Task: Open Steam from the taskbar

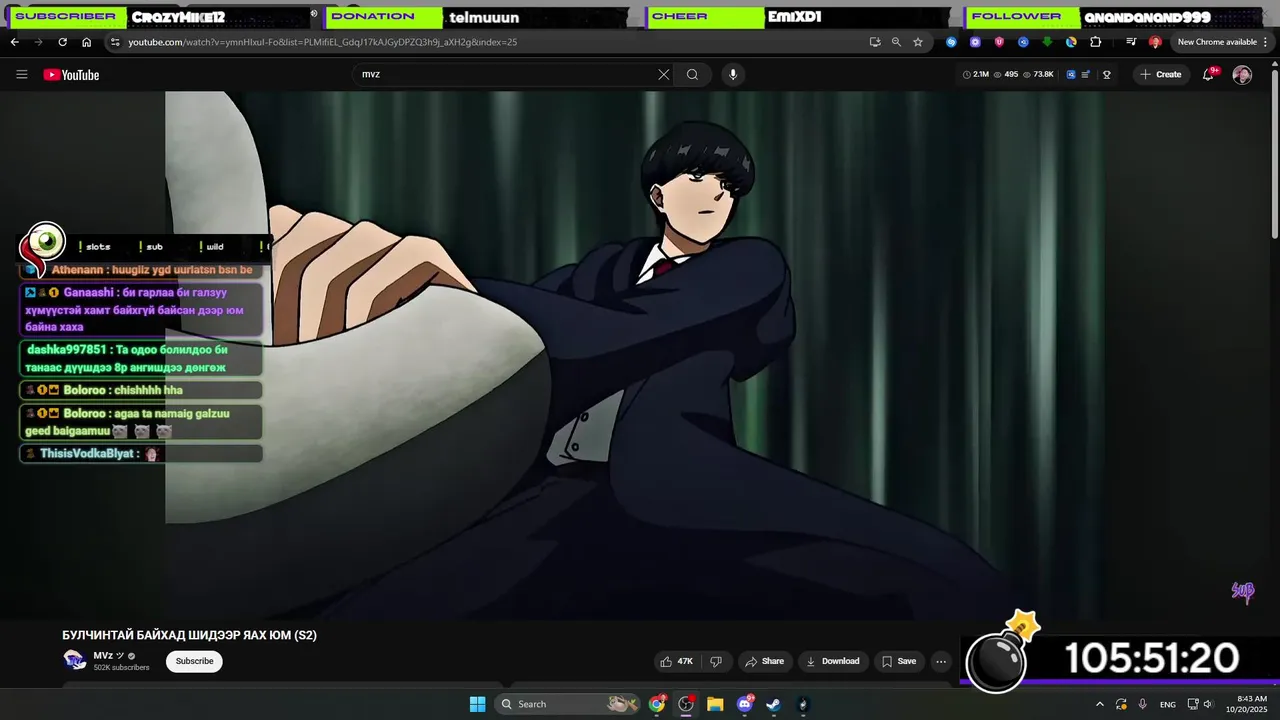Action: coord(773,704)
